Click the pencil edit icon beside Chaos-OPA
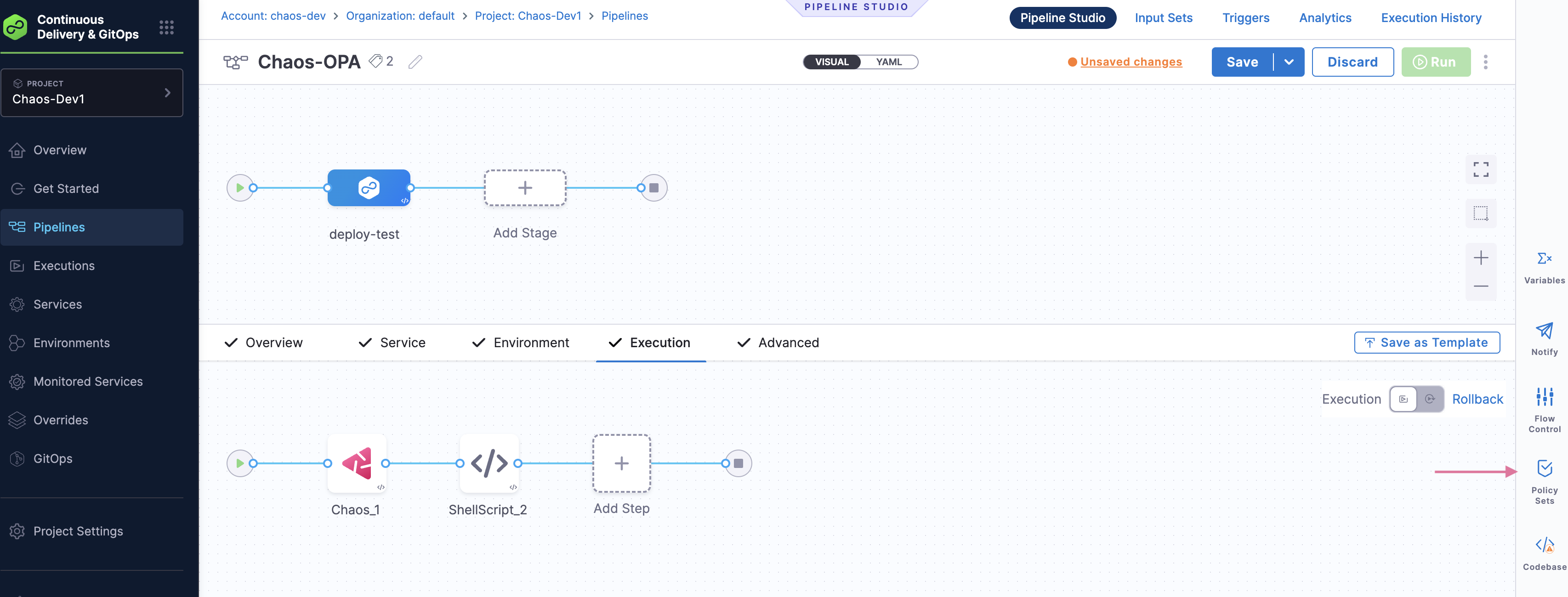Viewport: 1568px width, 597px height. tap(415, 62)
